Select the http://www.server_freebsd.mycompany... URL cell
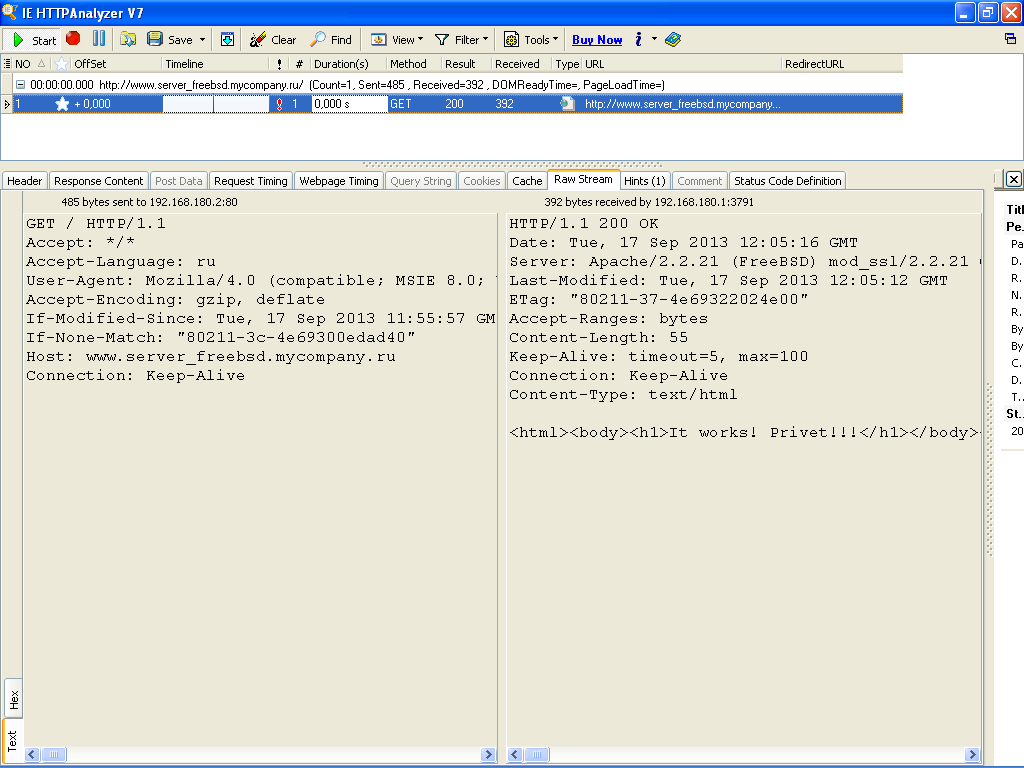The width and height of the screenshot is (1024, 768). click(x=682, y=104)
